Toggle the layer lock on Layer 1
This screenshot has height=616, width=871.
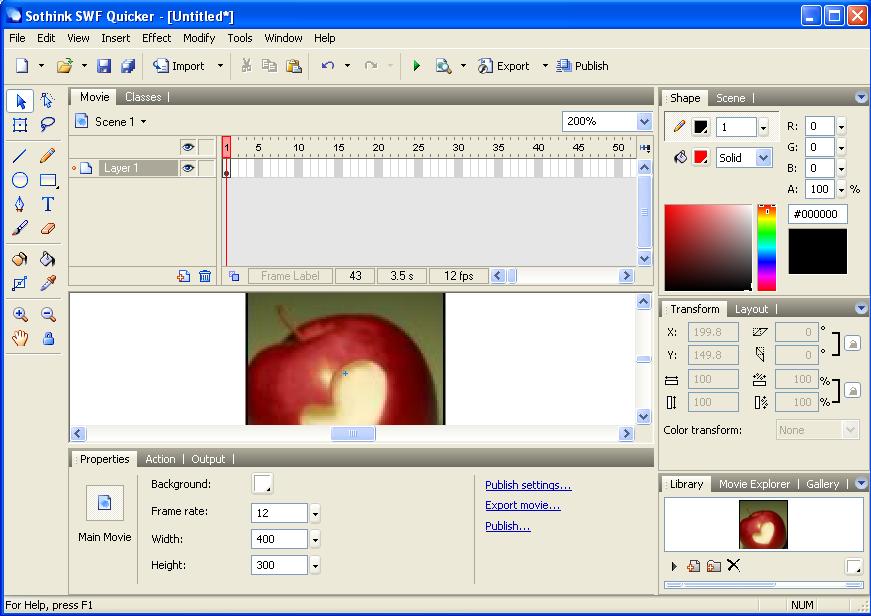[207, 167]
